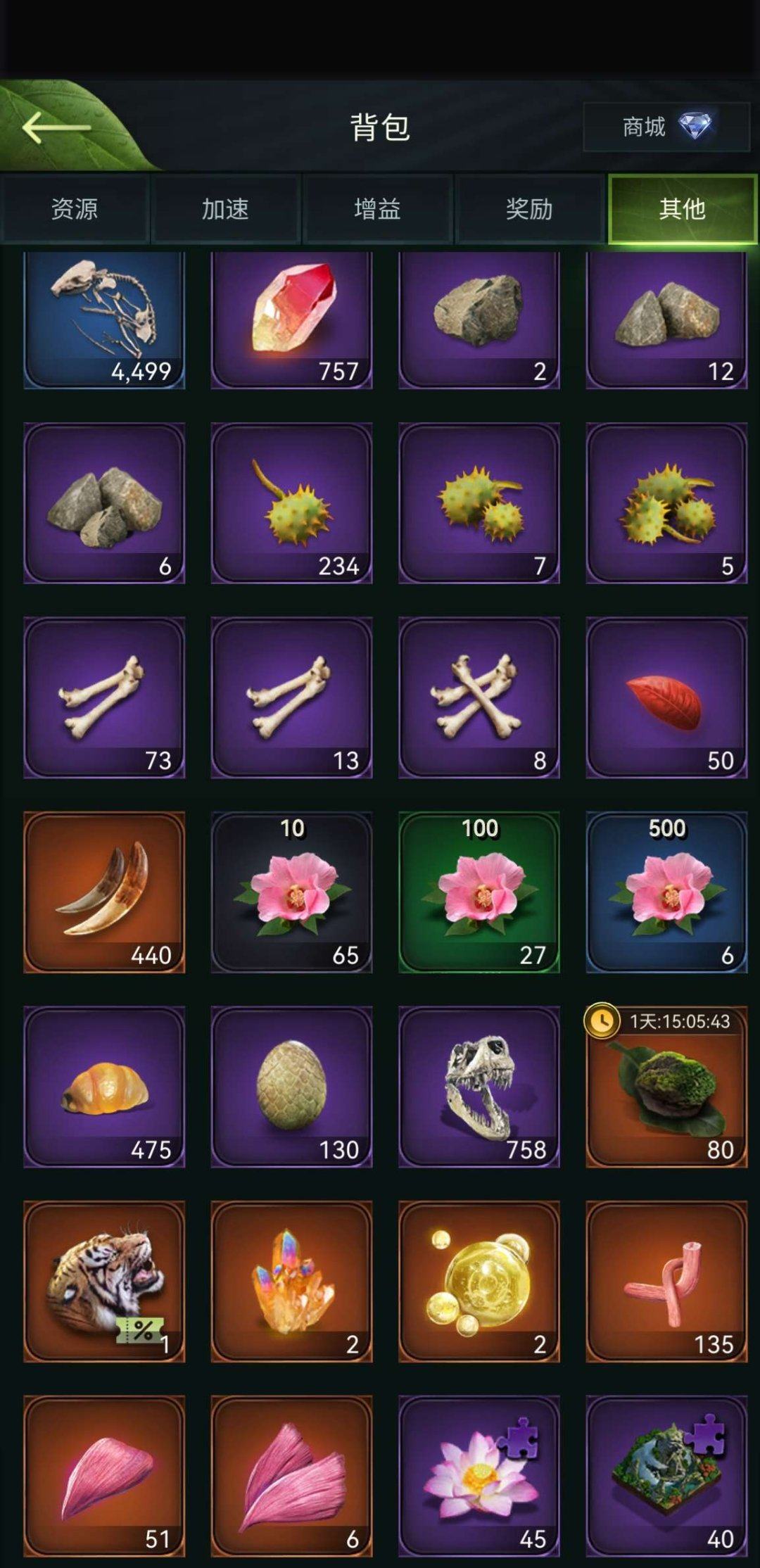Choose the lotus flower puzzle piece item

point(479,1476)
